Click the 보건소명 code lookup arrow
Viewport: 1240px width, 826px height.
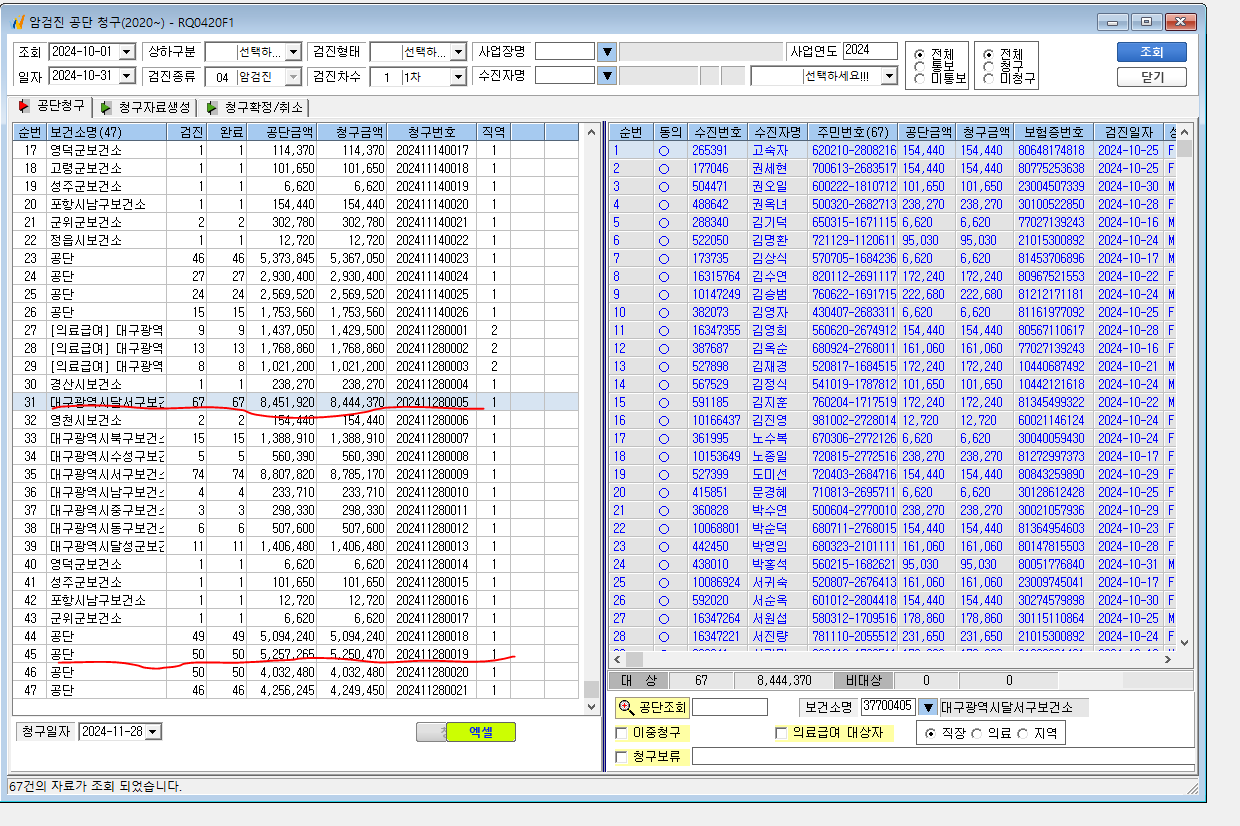click(928, 707)
